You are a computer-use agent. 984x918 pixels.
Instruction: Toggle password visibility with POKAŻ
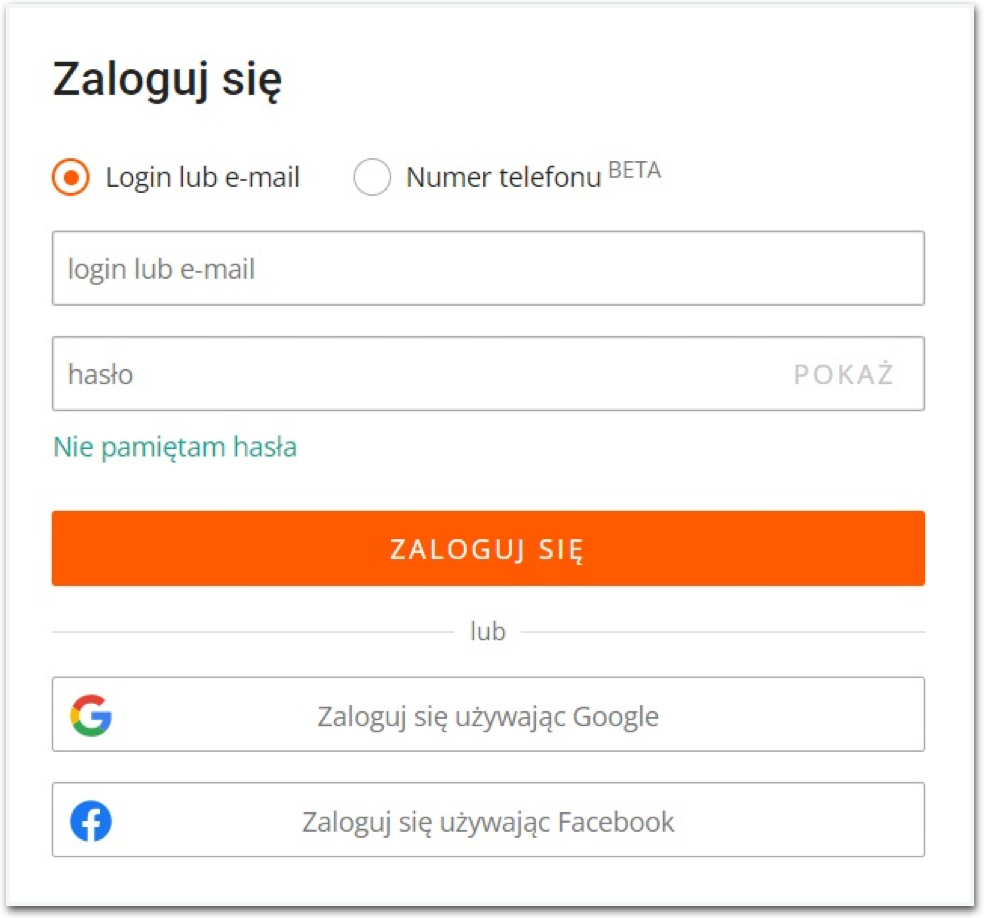point(843,374)
